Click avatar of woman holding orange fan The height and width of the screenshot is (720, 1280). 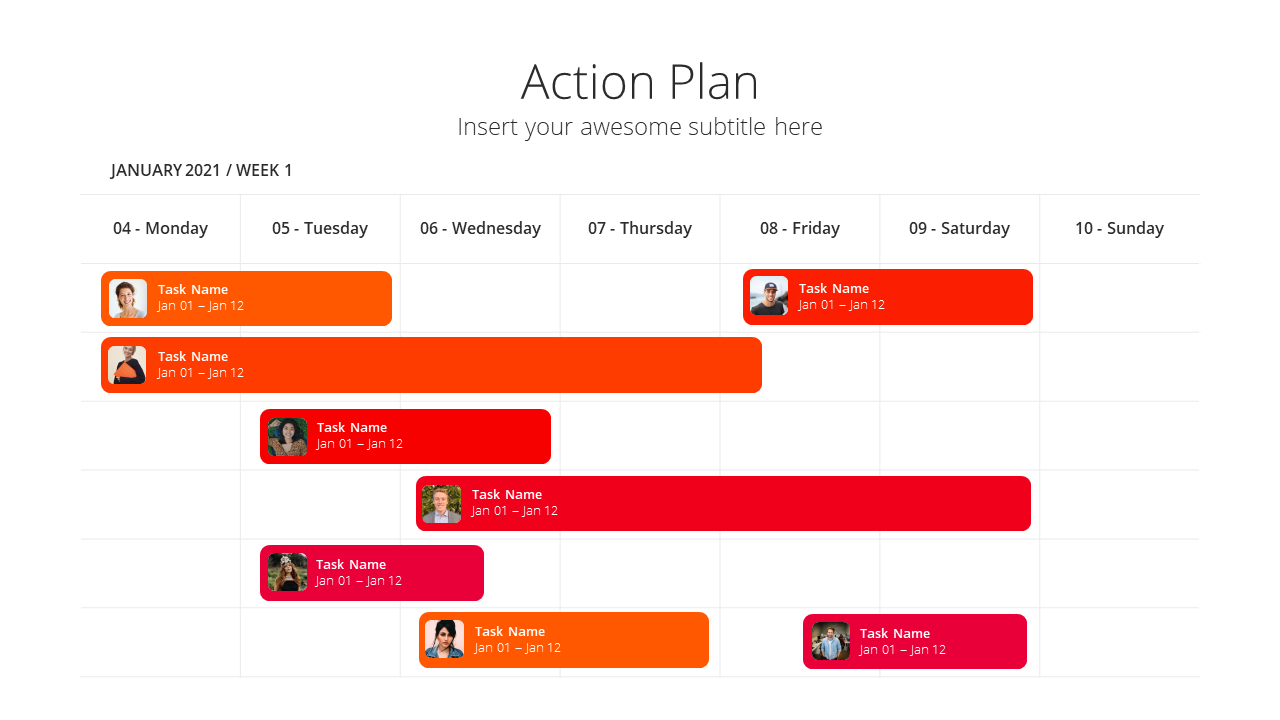point(127,365)
